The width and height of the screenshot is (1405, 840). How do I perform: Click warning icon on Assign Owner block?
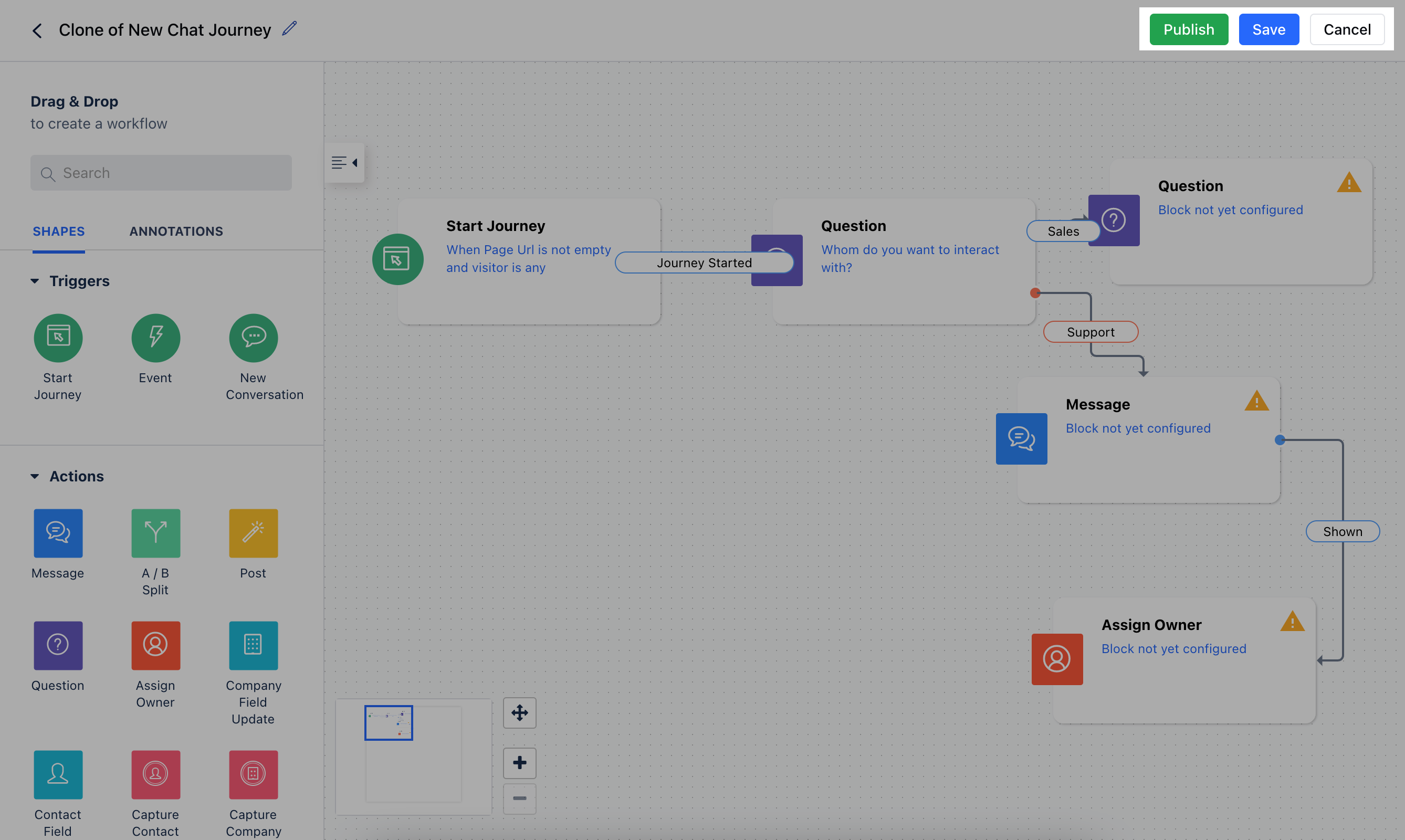pyautogui.click(x=1292, y=622)
